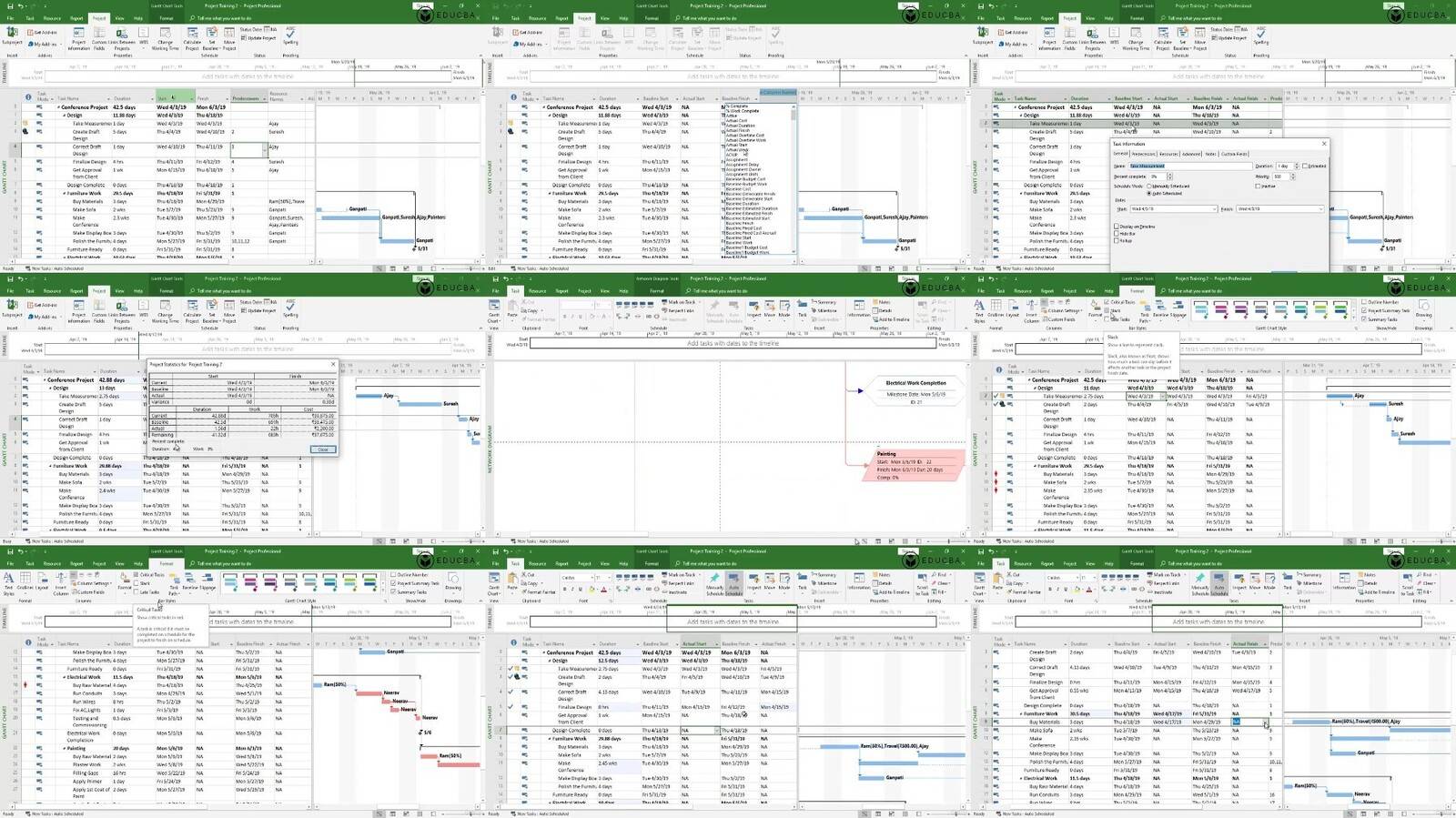The width and height of the screenshot is (1456, 818).
Task: Collapse Design summary task in first top-left screenshot
Action: [x=65, y=116]
